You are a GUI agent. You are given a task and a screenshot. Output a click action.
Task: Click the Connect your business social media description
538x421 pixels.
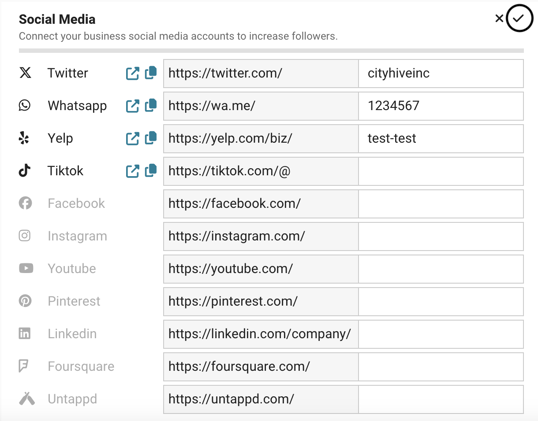(178, 36)
